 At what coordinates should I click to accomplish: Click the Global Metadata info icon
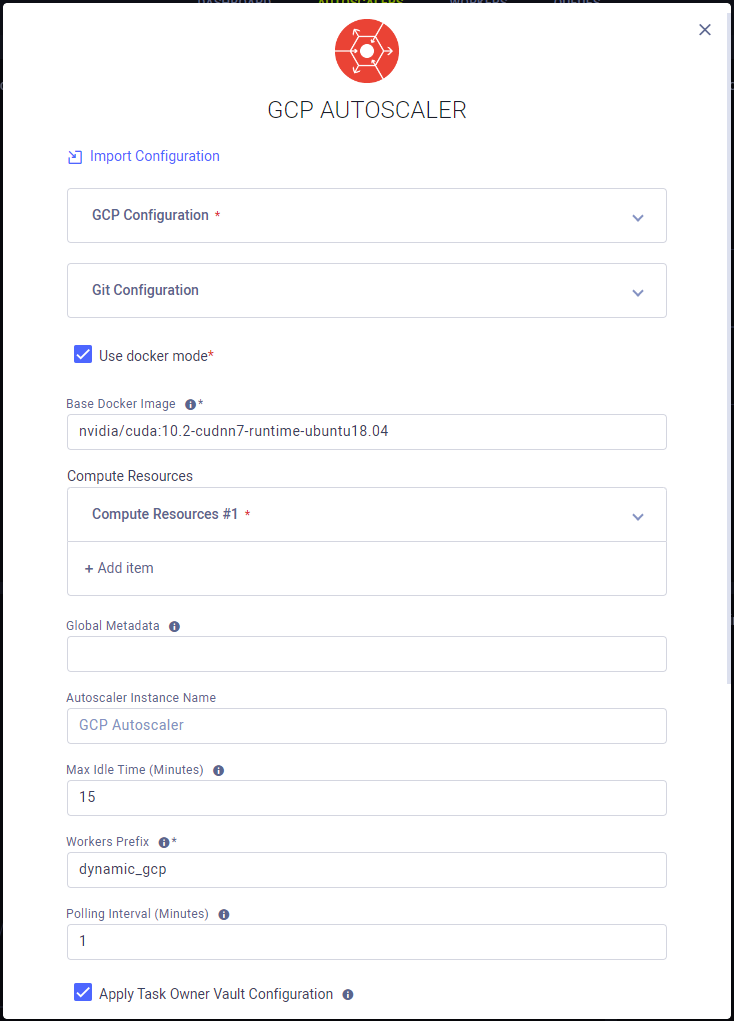point(174,626)
